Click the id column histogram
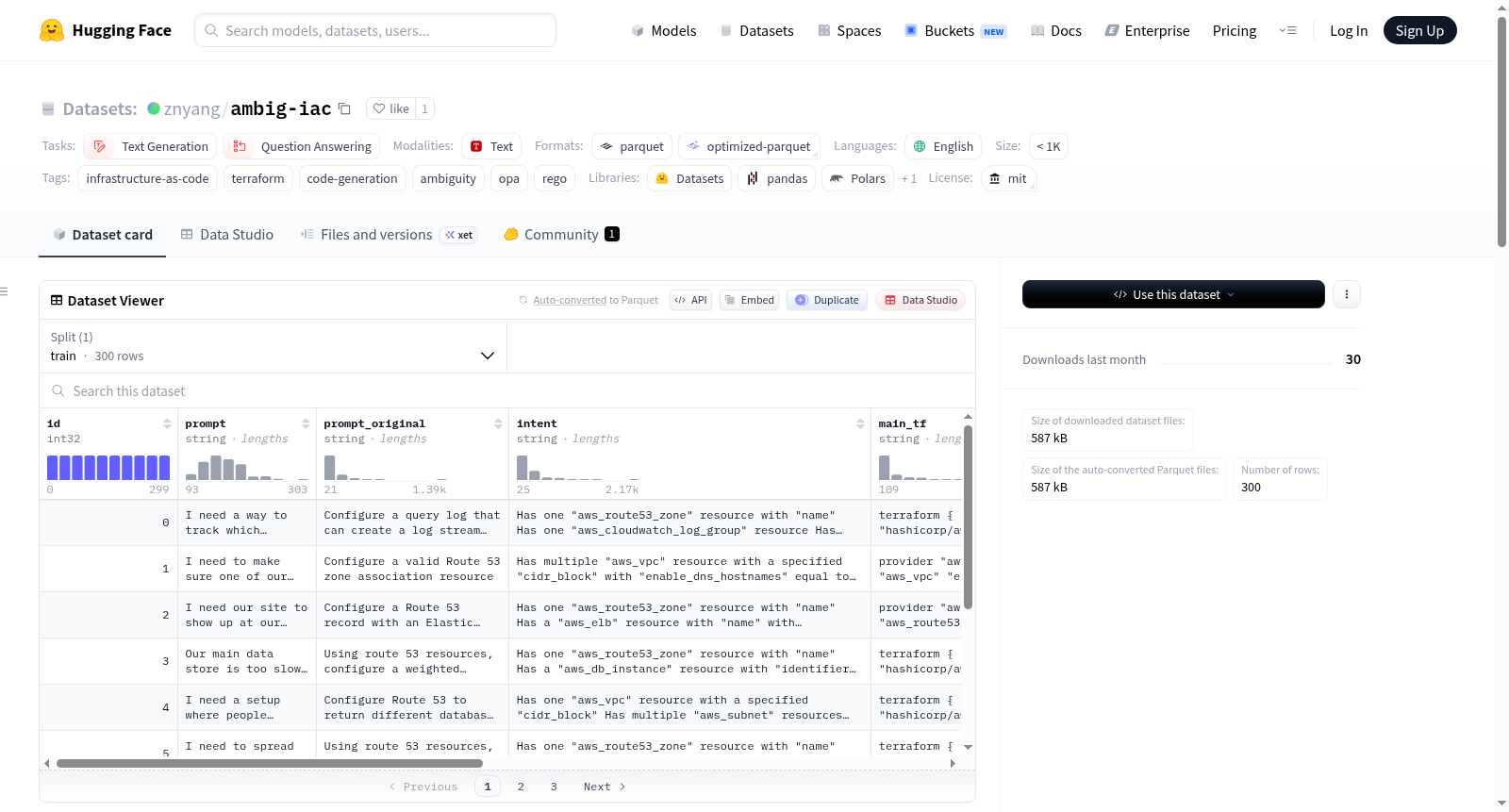This screenshot has width=1509, height=812. pyautogui.click(x=108, y=468)
